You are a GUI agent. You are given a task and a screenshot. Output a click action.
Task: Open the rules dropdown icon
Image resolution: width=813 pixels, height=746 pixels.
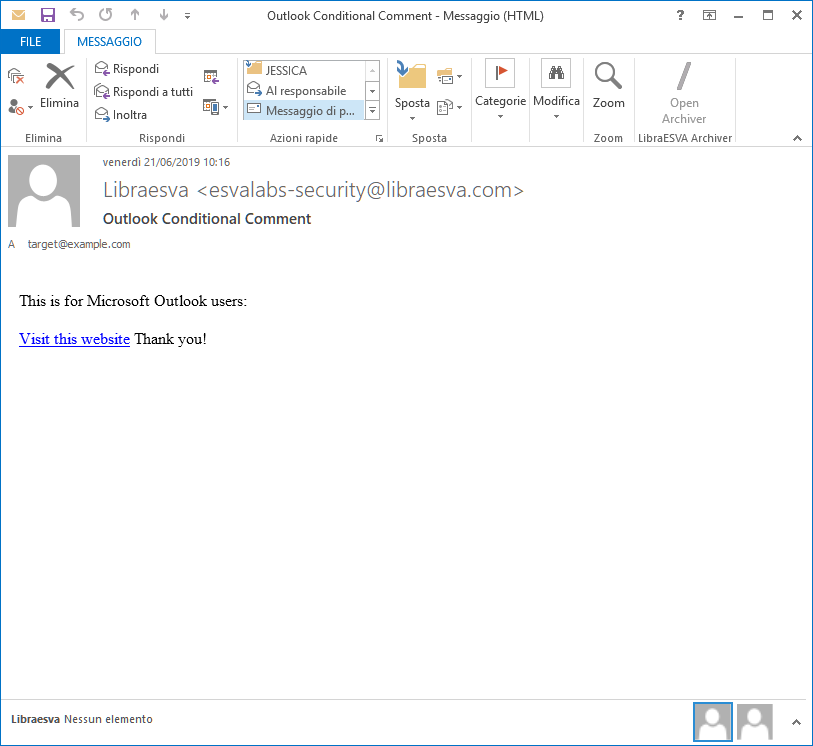(449, 77)
